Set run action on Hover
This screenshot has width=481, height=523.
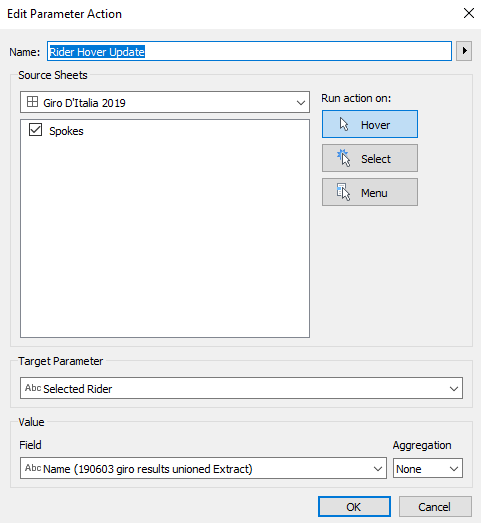pyautogui.click(x=370, y=124)
